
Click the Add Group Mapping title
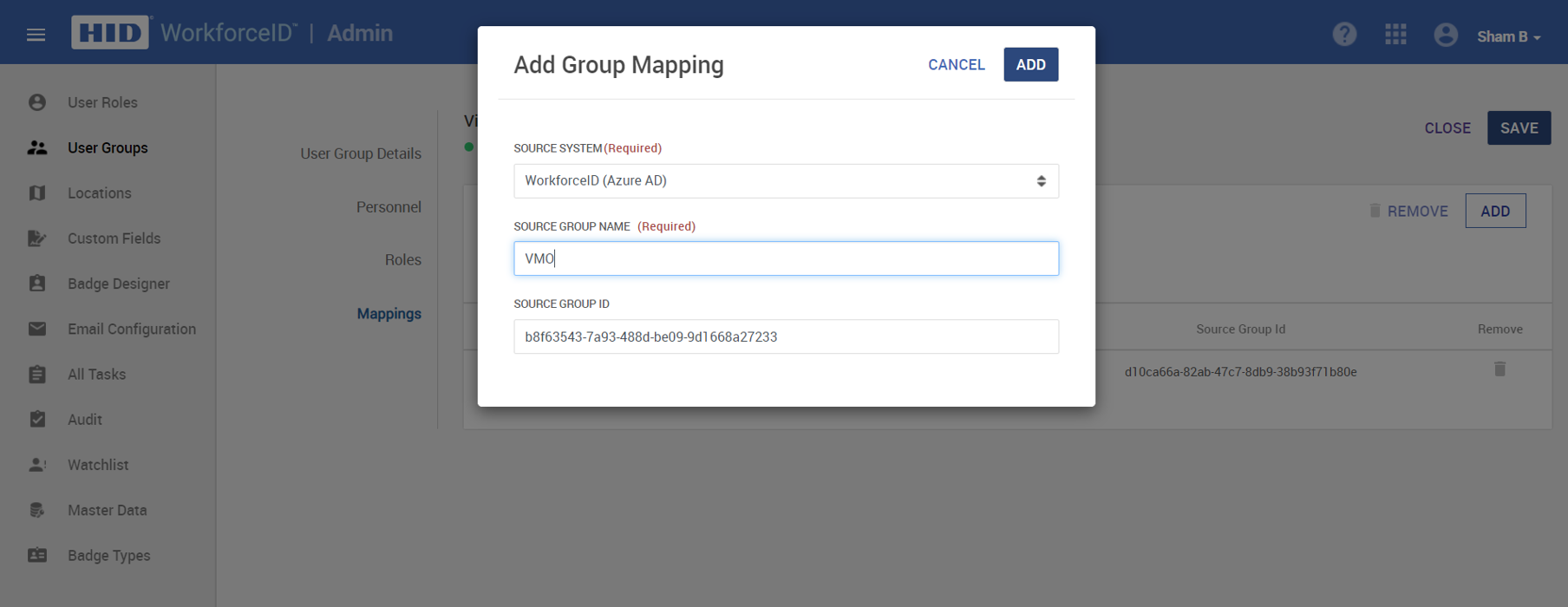point(618,65)
